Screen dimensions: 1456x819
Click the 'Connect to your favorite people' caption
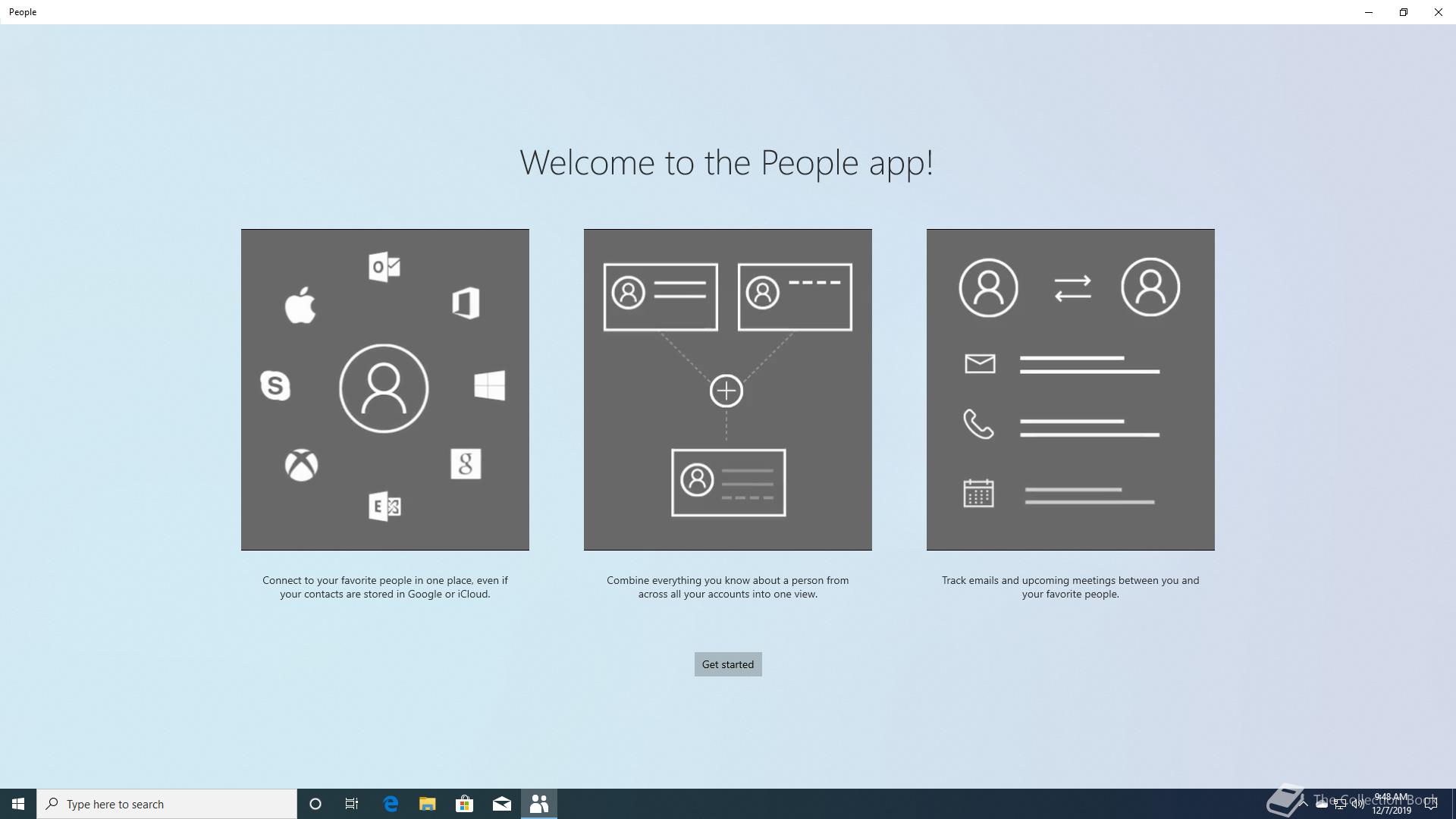pyautogui.click(x=385, y=587)
